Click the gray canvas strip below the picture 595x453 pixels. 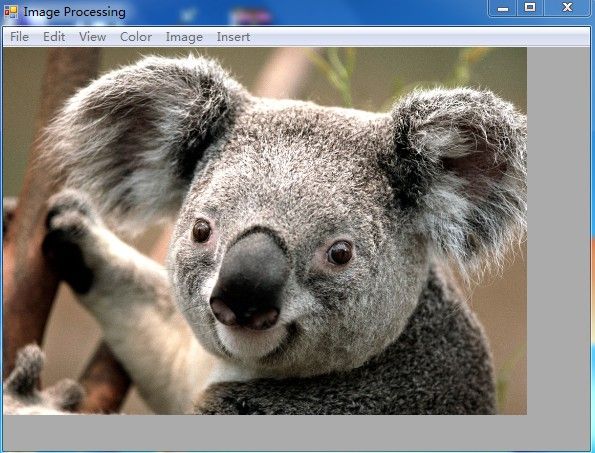(x=296, y=432)
